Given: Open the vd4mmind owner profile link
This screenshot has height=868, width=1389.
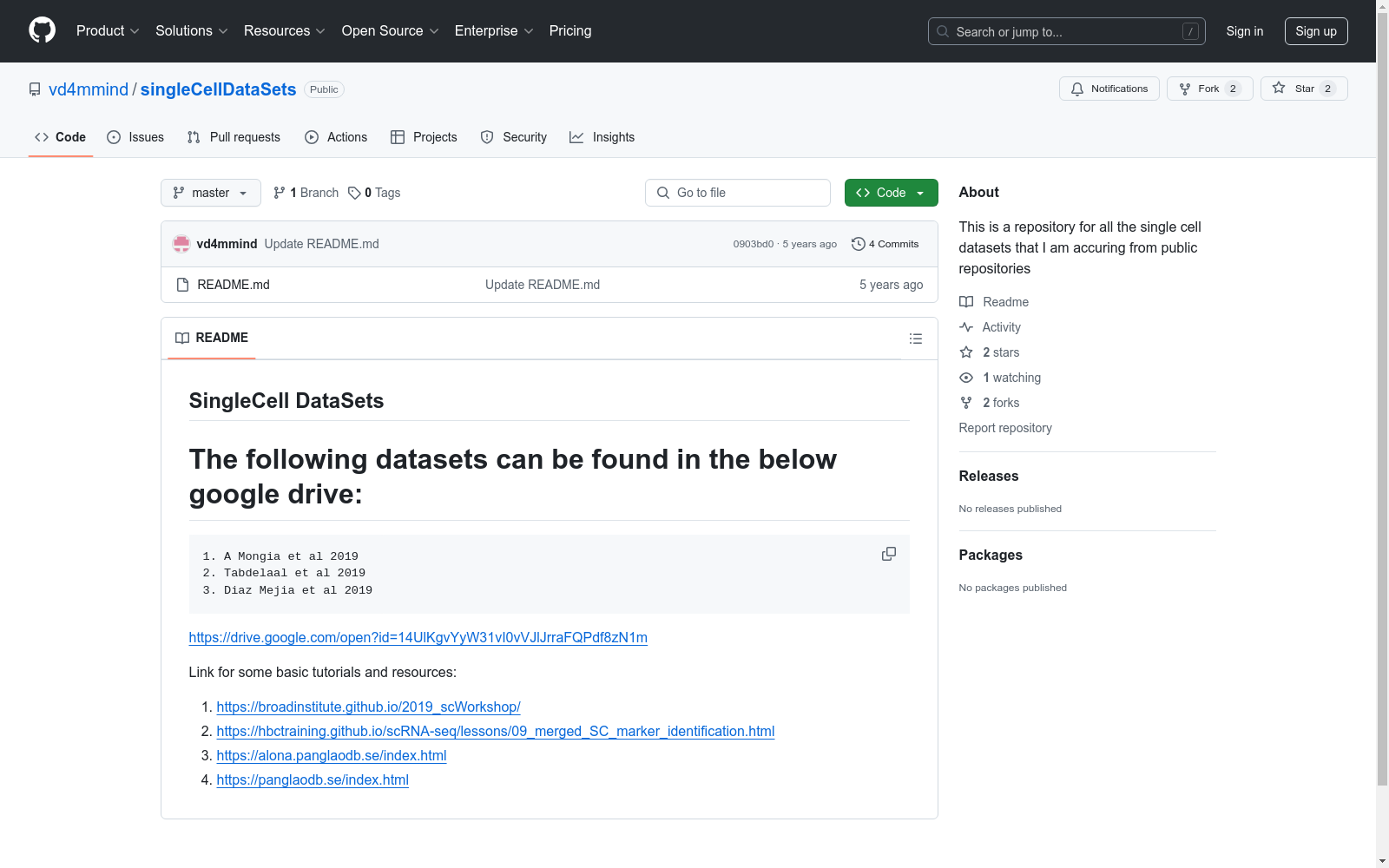Looking at the screenshot, I should pos(89,89).
